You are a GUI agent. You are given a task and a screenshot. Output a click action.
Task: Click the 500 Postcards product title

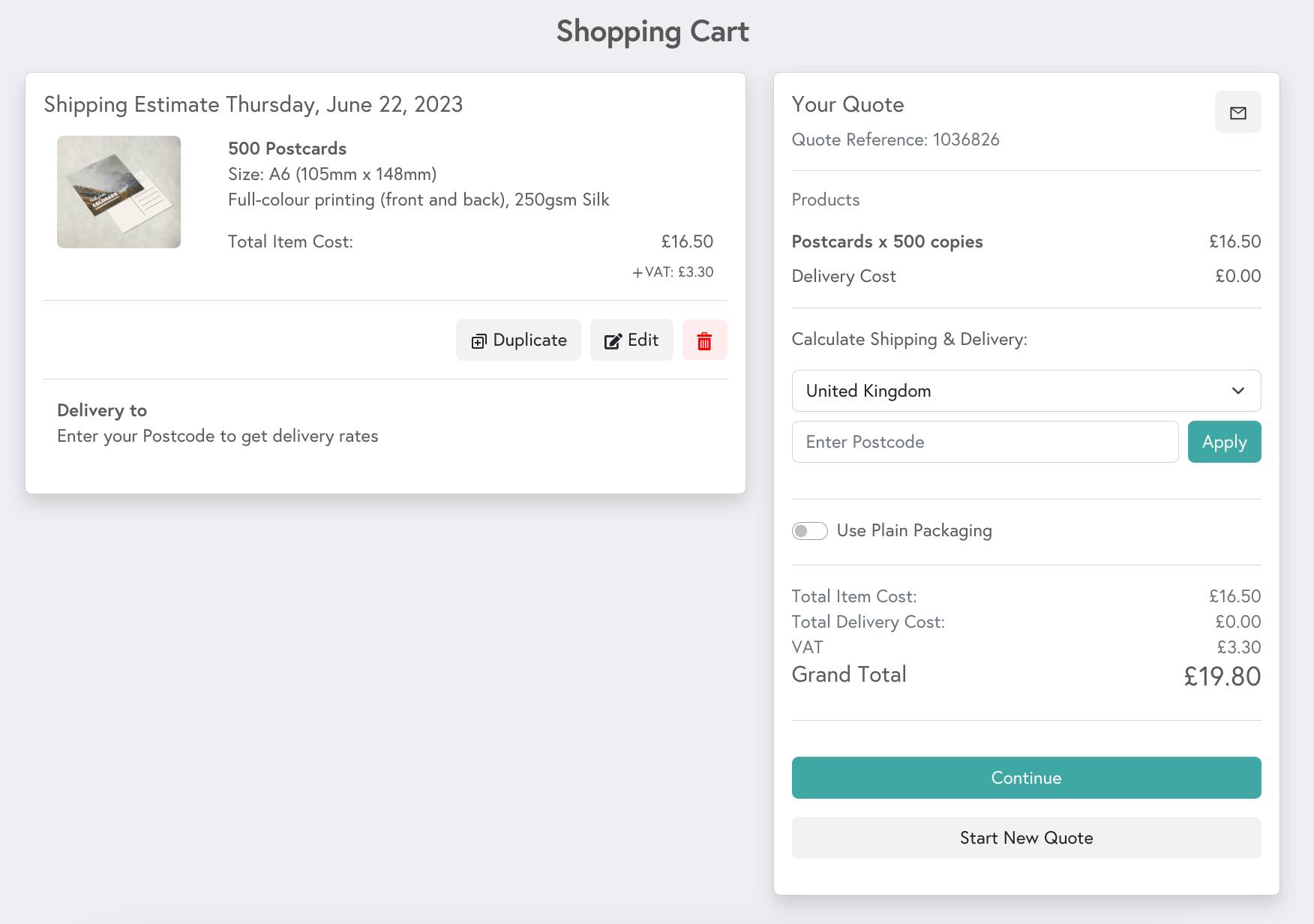click(287, 148)
